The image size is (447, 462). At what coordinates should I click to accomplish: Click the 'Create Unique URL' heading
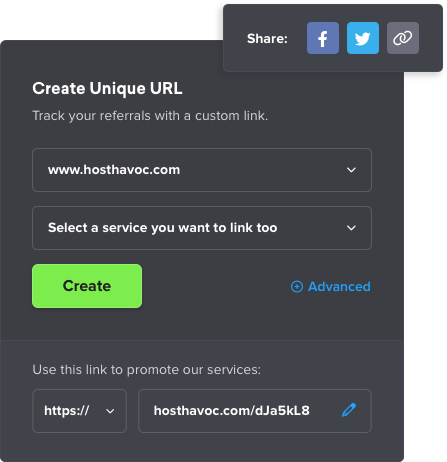pos(107,88)
